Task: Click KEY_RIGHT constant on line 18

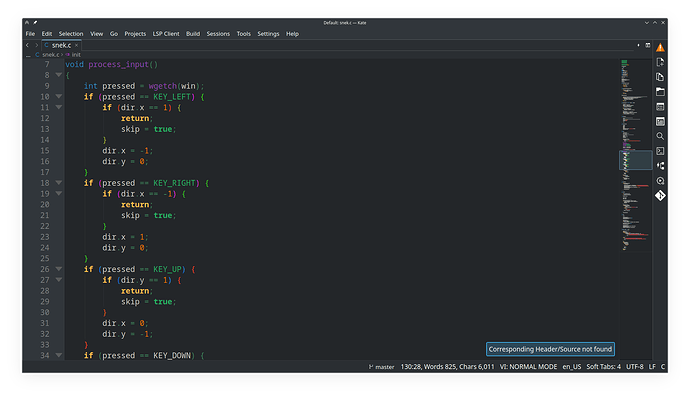Action: click(x=174, y=183)
